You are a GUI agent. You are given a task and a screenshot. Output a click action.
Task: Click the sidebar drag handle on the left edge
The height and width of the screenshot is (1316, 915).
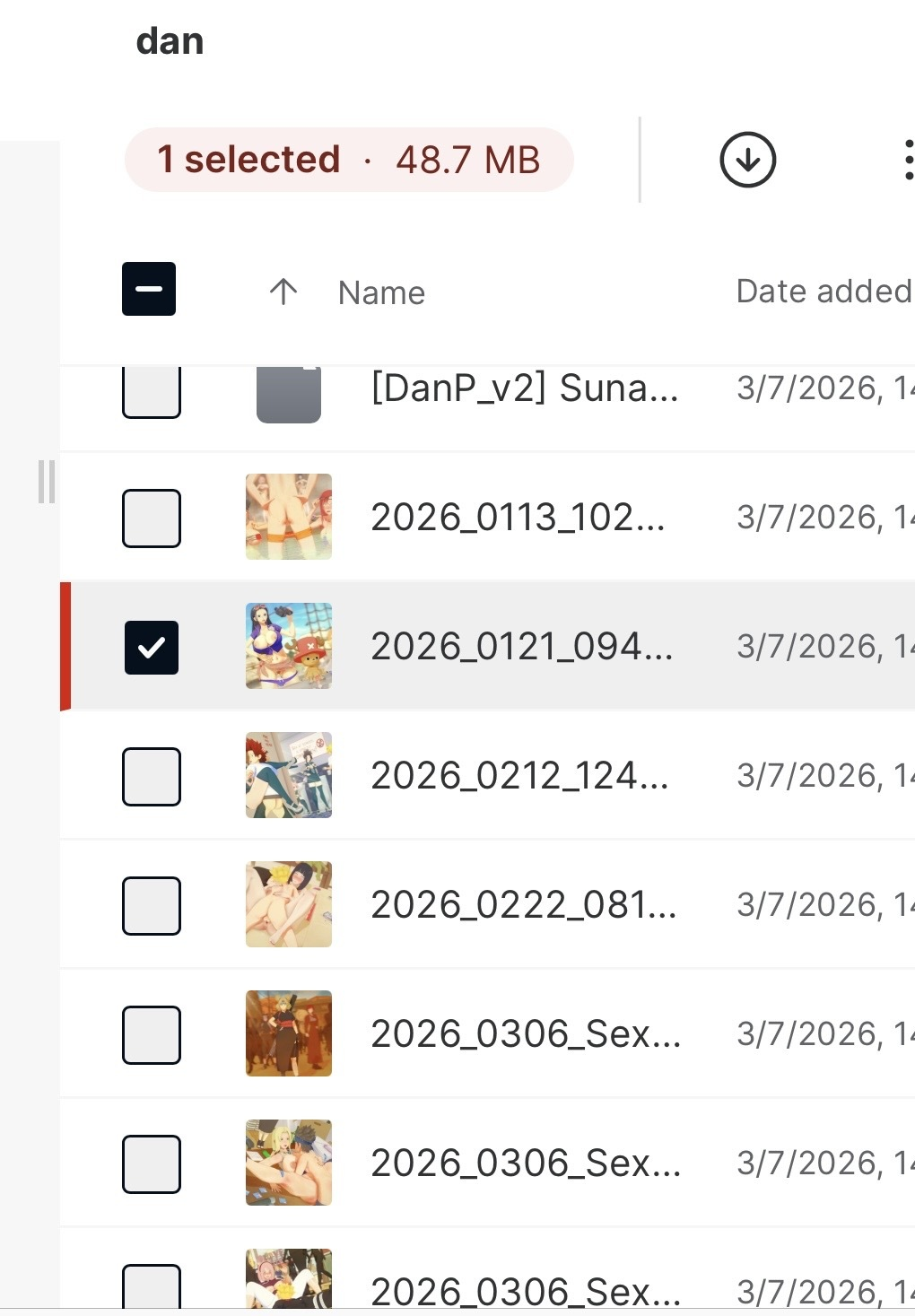pyautogui.click(x=48, y=480)
